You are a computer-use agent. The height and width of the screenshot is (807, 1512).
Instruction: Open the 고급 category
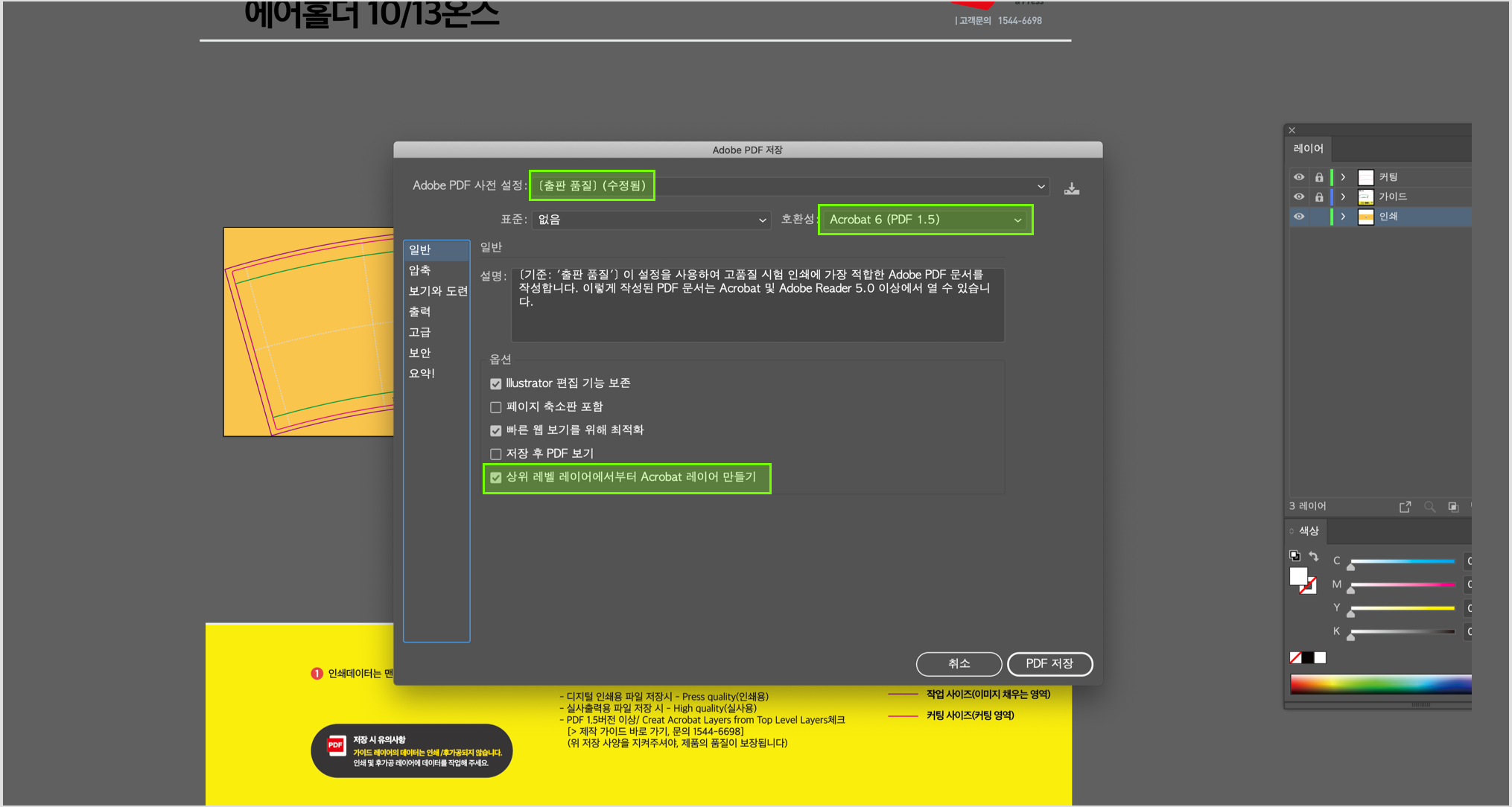click(x=436, y=332)
